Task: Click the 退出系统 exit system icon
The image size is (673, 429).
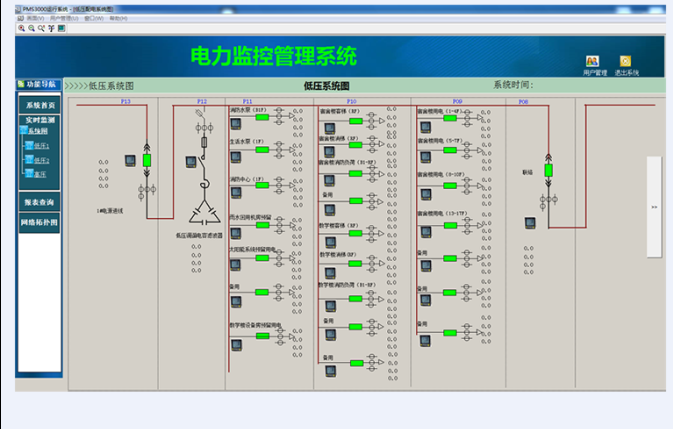Action: [x=626, y=62]
